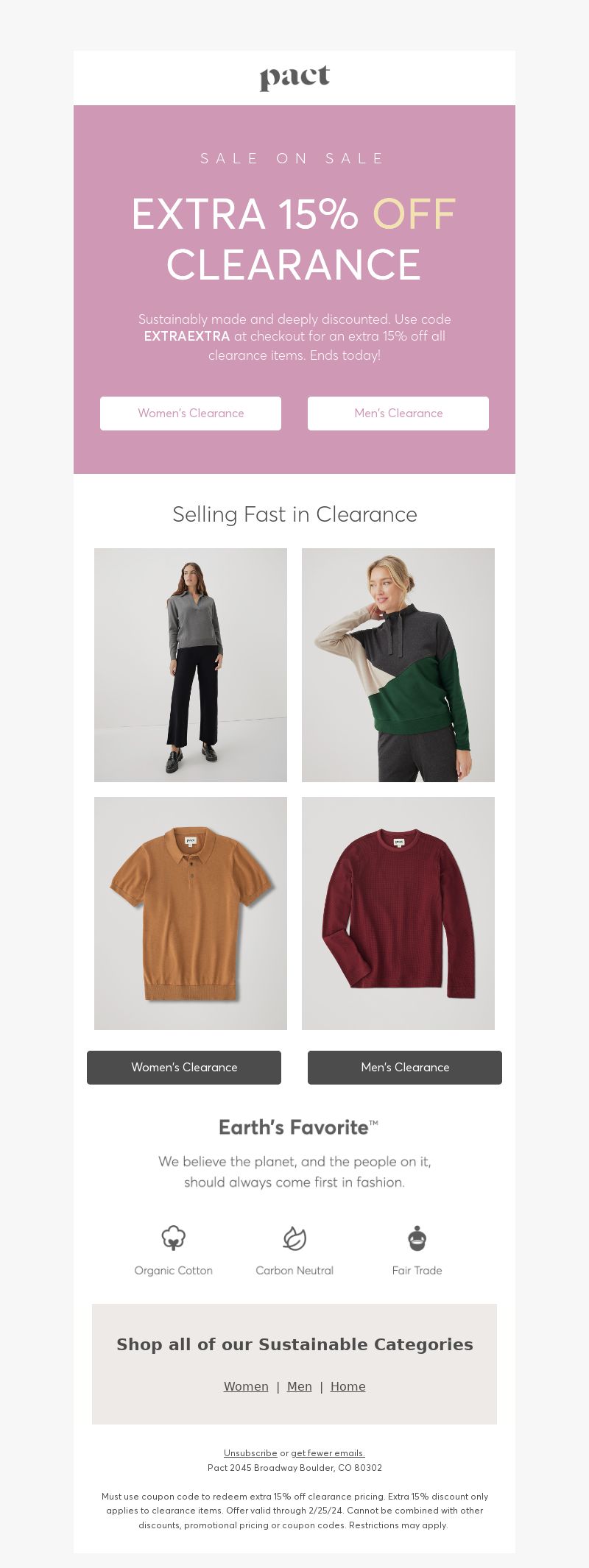Select the tan knit polo shirt image
This screenshot has height=1568, width=589.
pos(191,913)
